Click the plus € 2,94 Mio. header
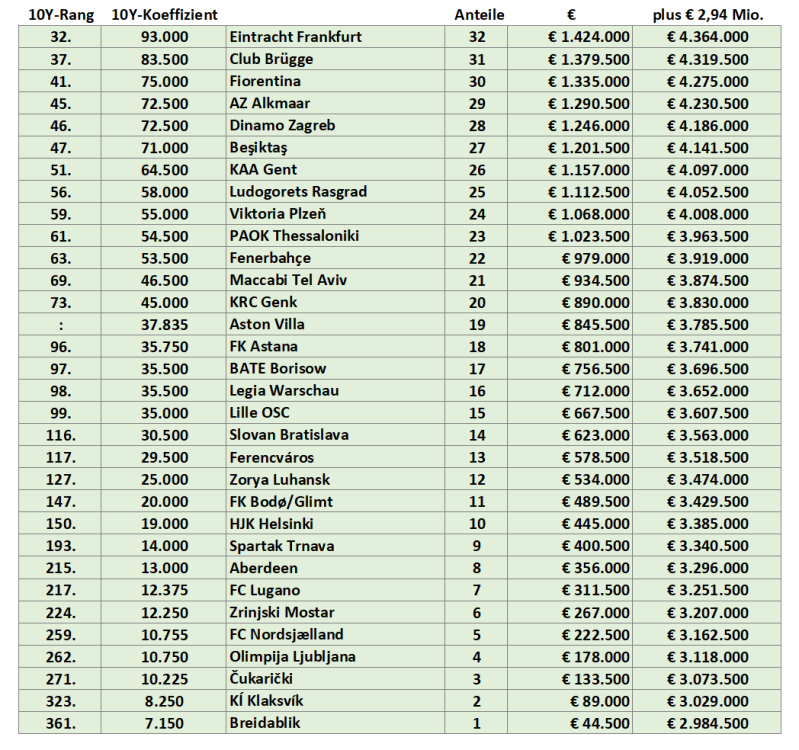This screenshot has height=750, width=799. (708, 15)
